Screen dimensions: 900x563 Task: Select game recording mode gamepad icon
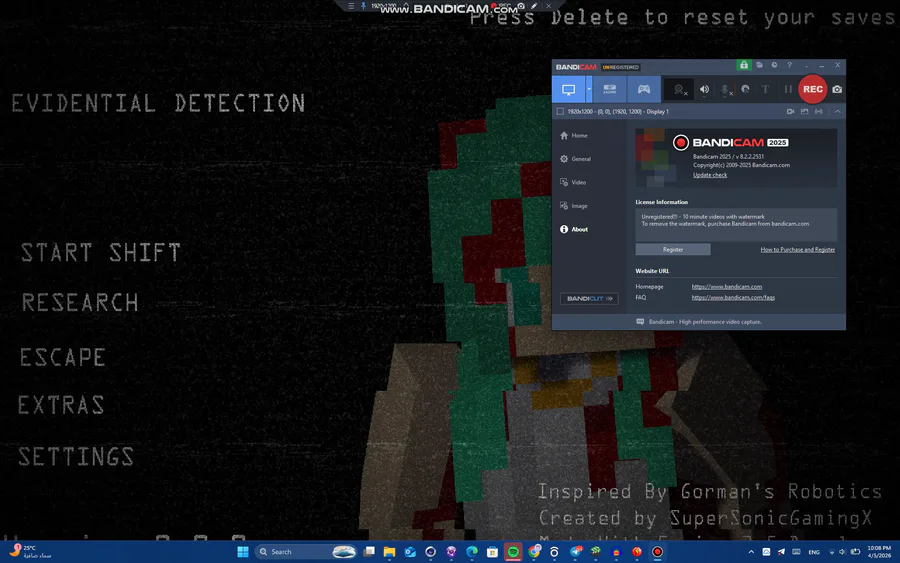point(644,90)
